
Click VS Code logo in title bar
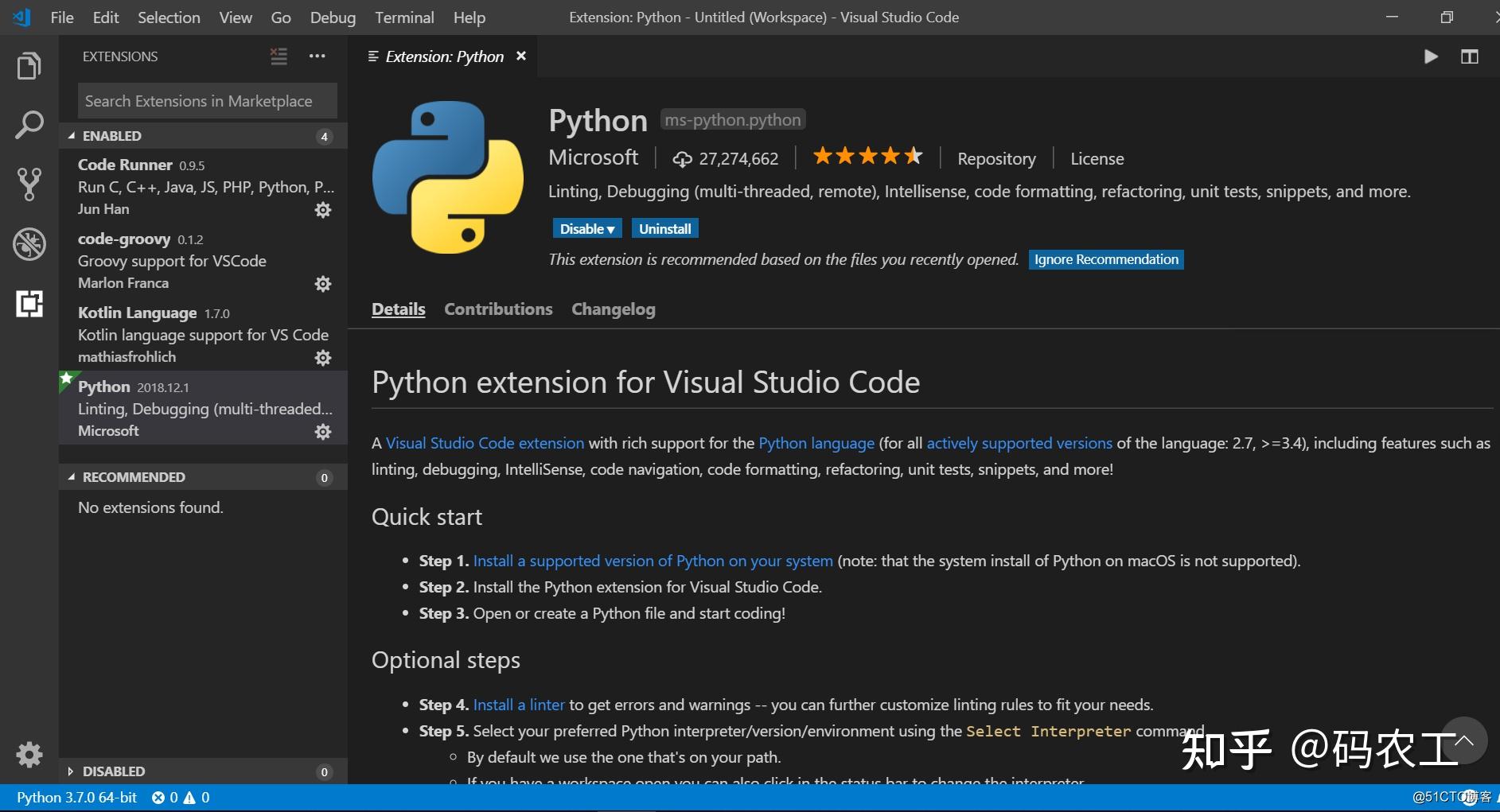tap(21, 17)
